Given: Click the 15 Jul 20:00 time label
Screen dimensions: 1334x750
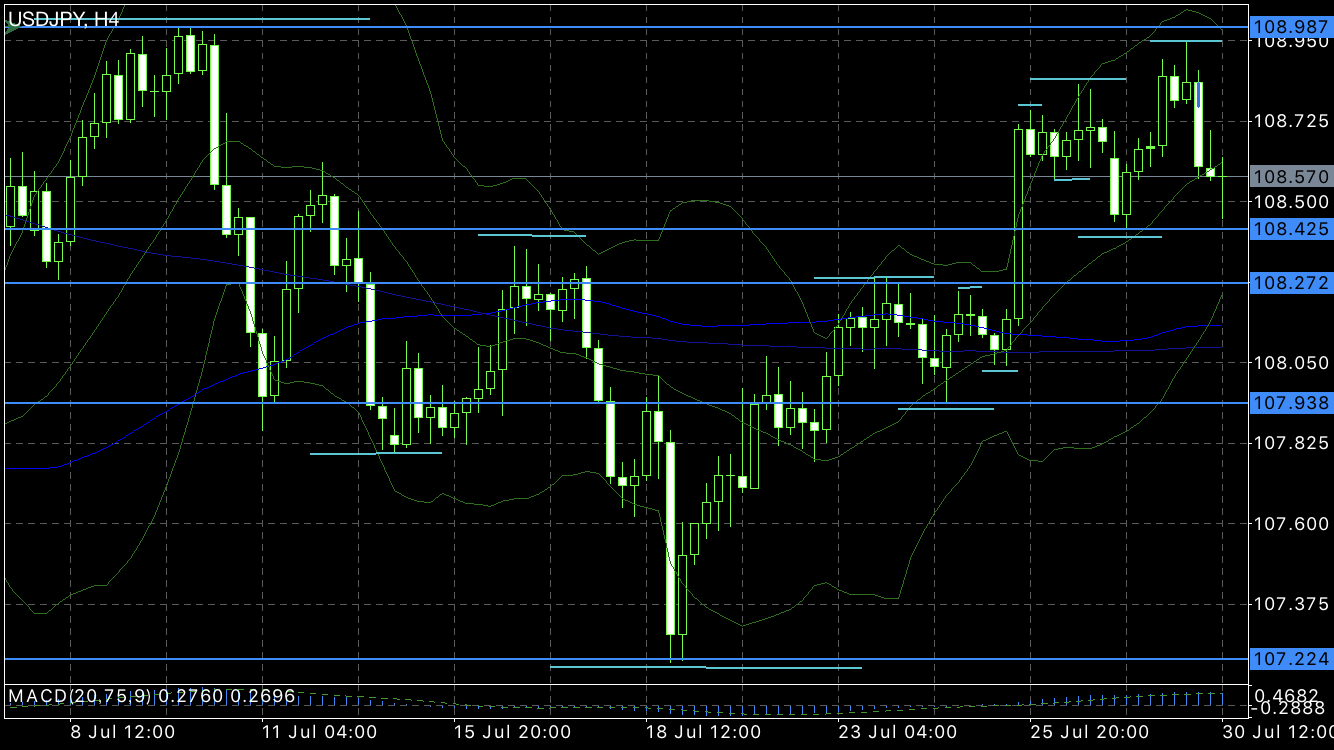Looking at the screenshot, I should coord(512,732).
